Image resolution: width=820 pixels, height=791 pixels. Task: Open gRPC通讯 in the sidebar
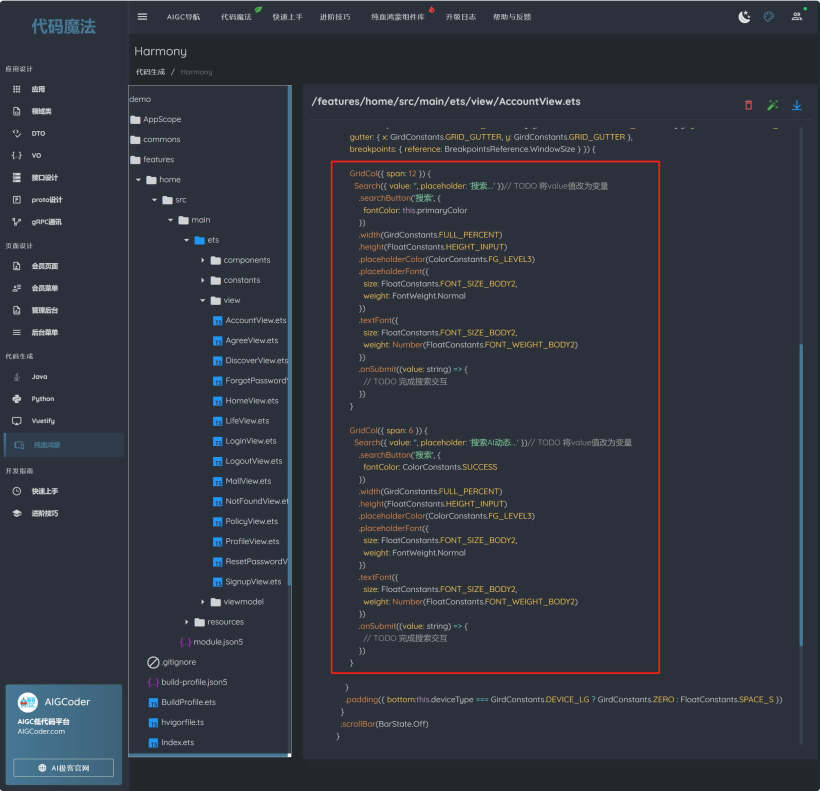(x=46, y=222)
